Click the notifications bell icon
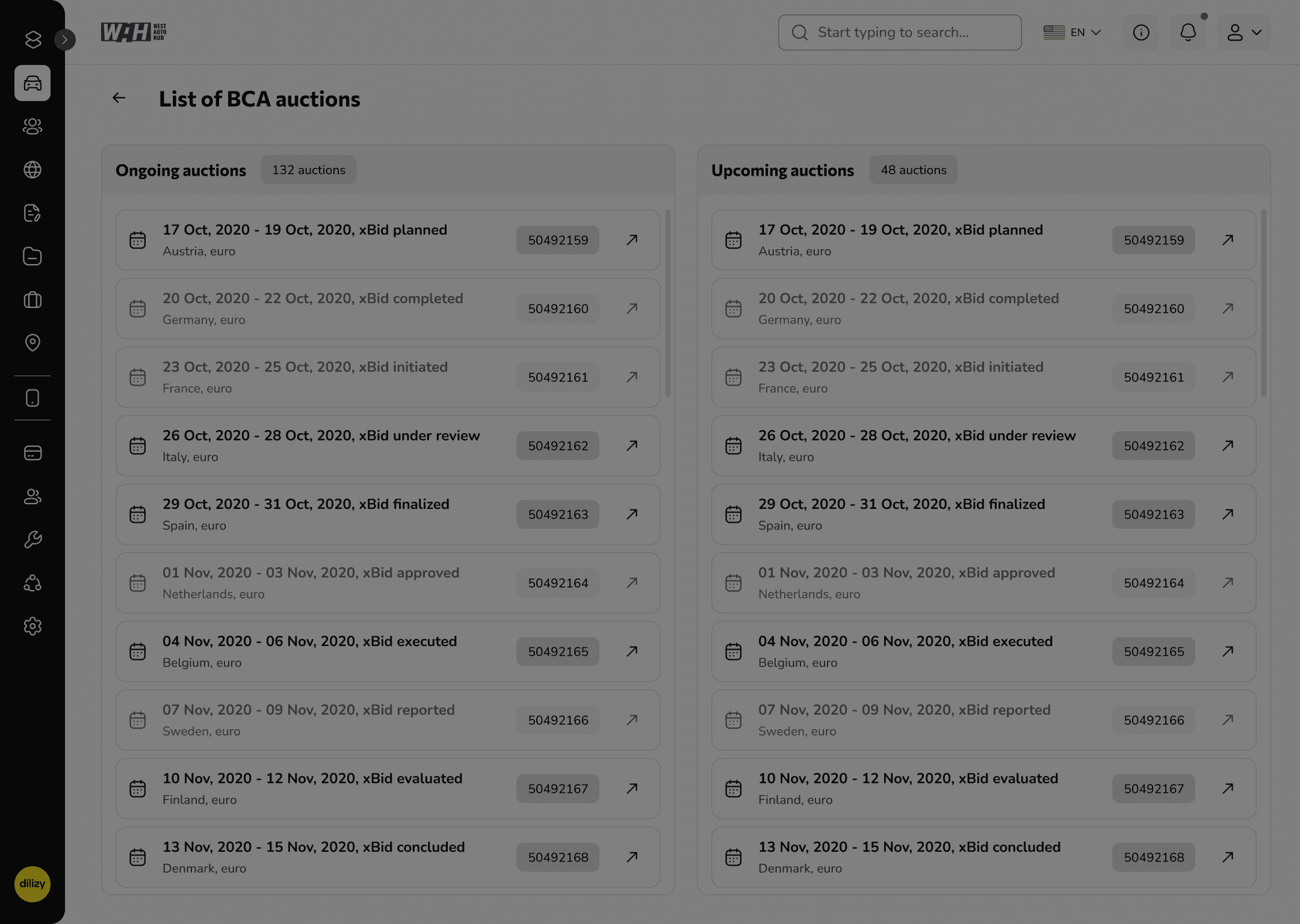Viewport: 1300px width, 924px height. [x=1187, y=32]
